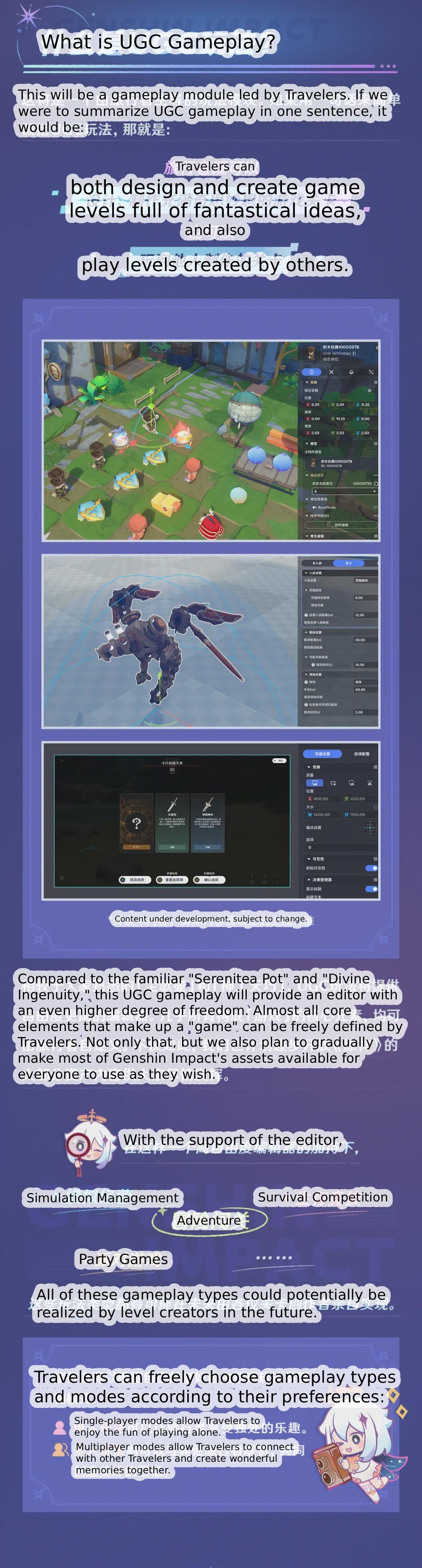Image resolution: width=422 pixels, height=1568 pixels.
Task: Click the 挂件编辑 button
Action: [342, 525]
